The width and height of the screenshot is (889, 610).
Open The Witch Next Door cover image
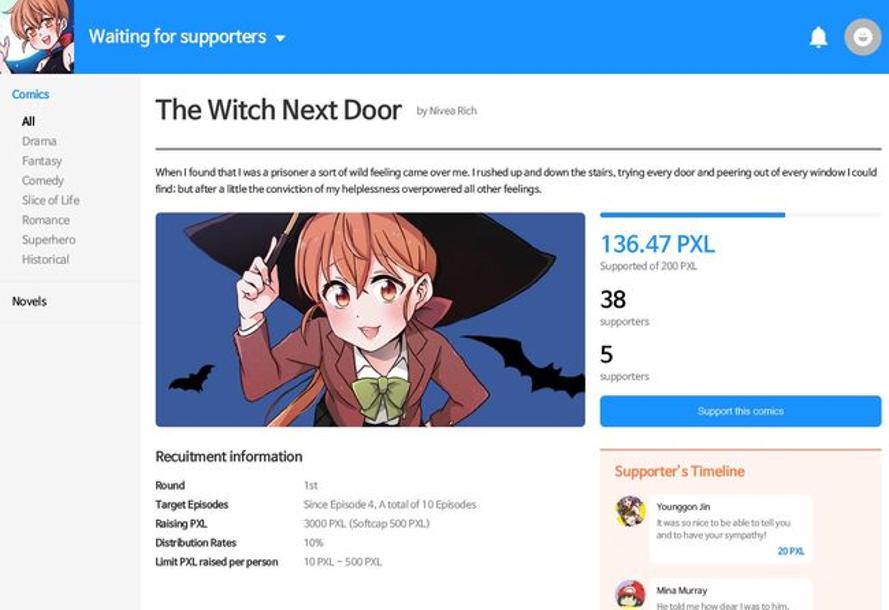[370, 320]
